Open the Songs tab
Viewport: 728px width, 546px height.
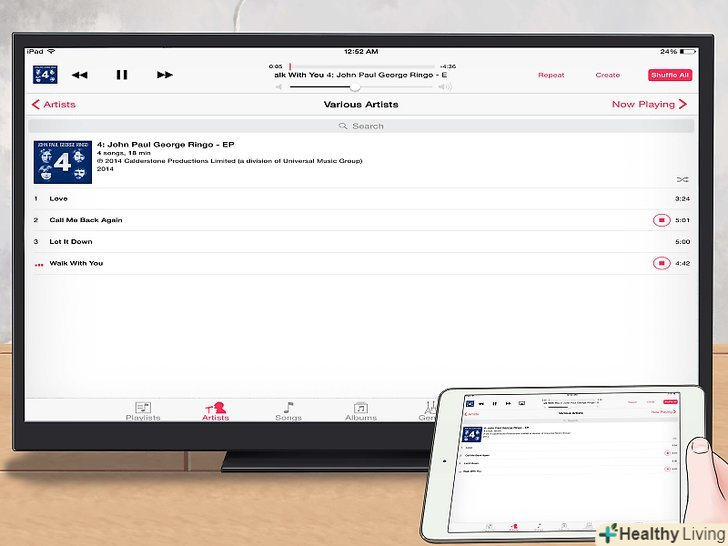click(288, 411)
